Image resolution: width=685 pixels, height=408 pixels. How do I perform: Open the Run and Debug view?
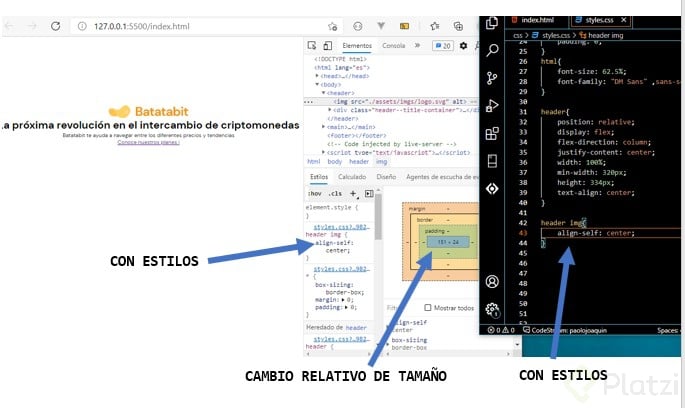click(x=492, y=106)
